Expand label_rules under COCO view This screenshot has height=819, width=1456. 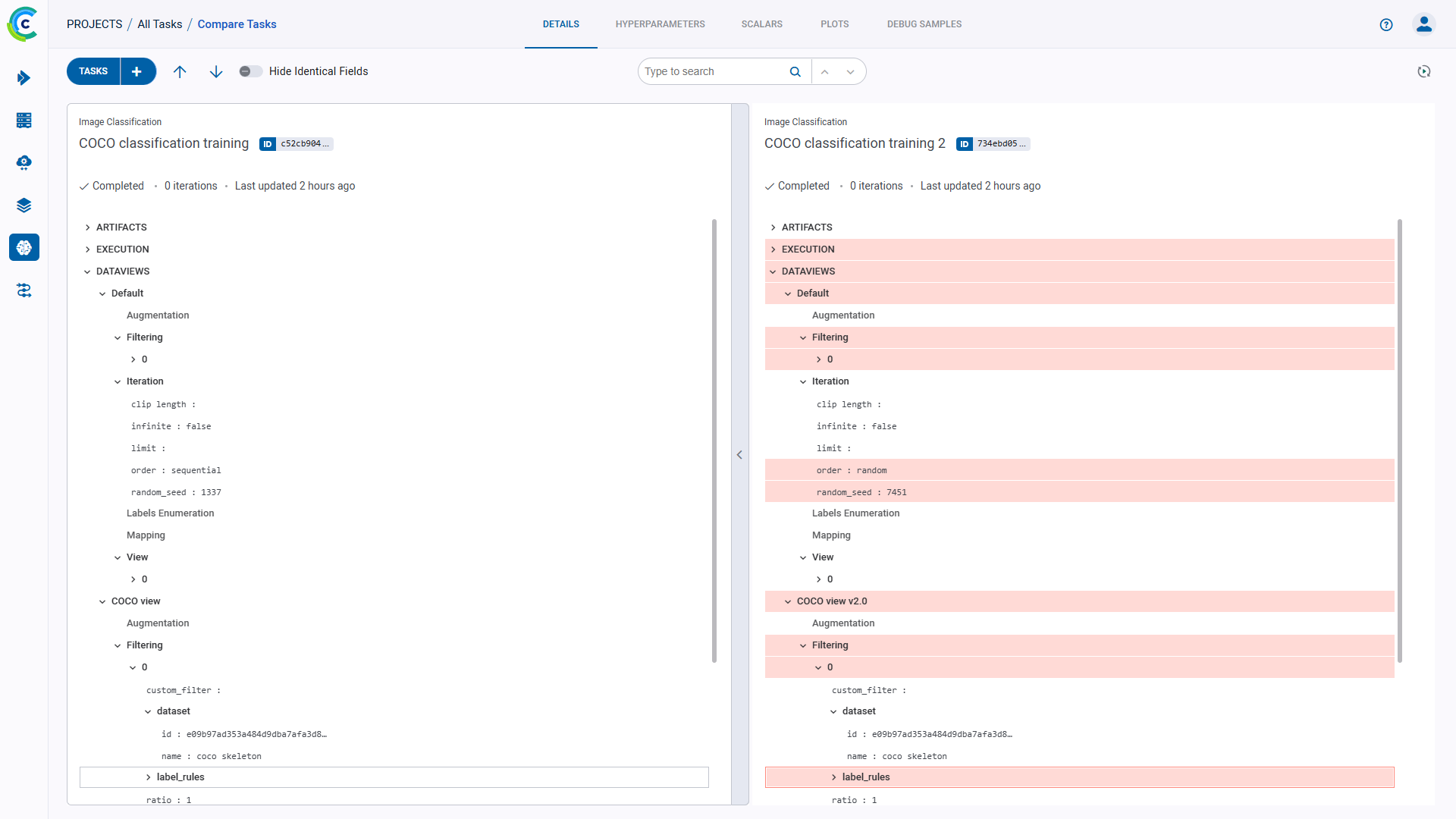pyautogui.click(x=149, y=777)
